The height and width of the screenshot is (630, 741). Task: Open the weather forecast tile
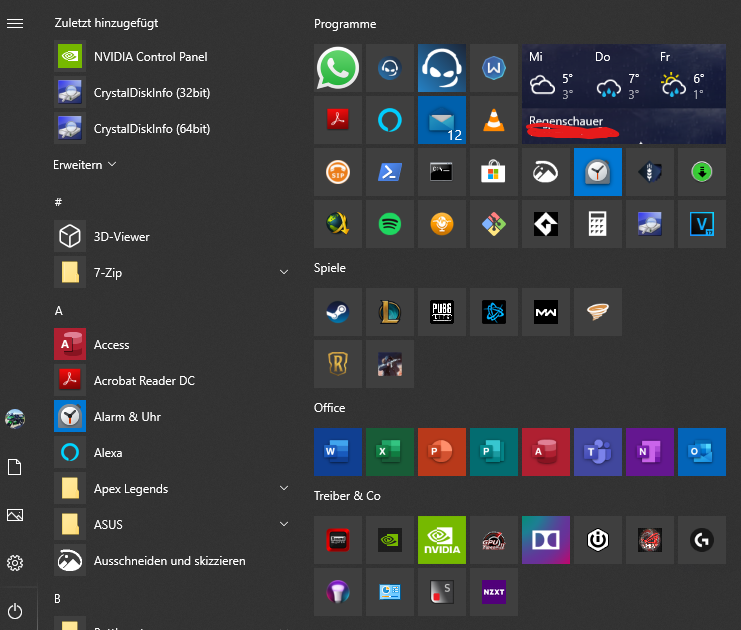(624, 94)
